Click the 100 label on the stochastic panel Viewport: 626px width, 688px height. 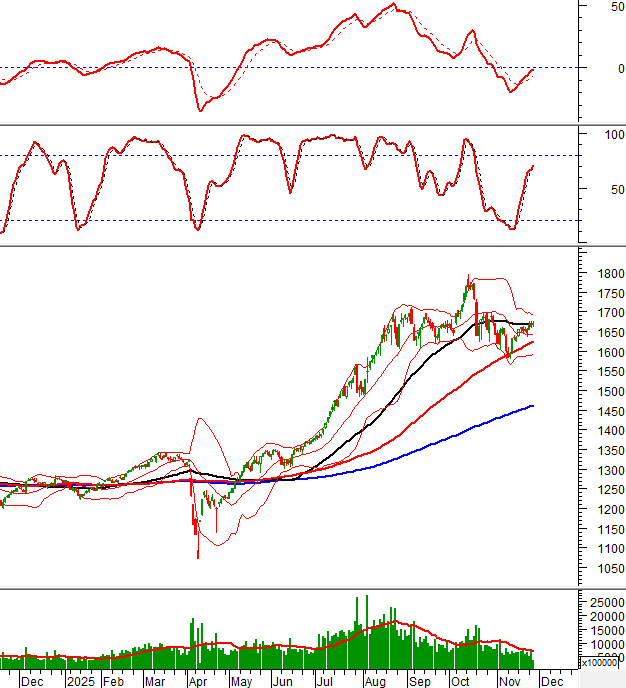[609, 134]
